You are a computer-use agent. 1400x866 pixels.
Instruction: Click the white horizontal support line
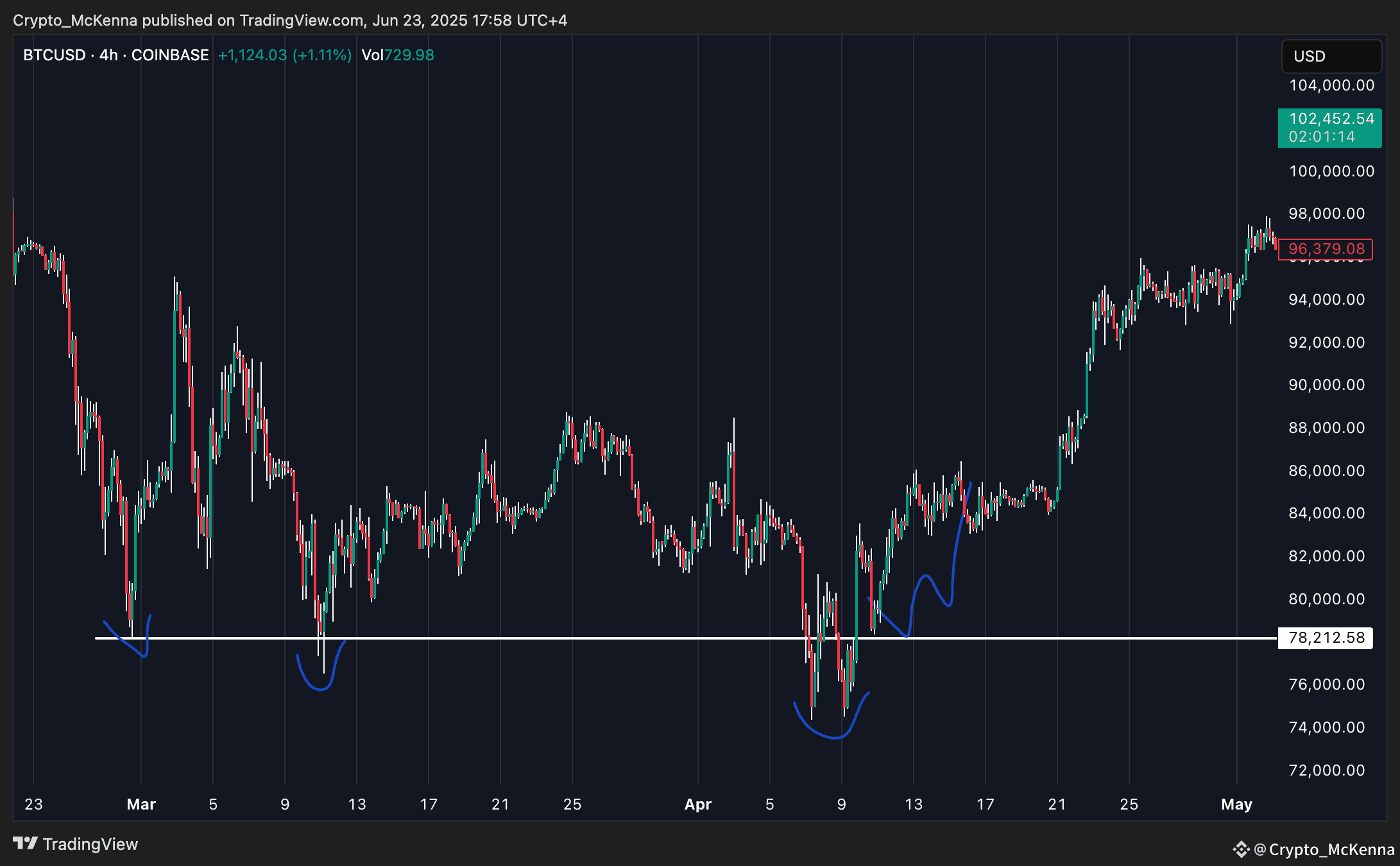686,638
